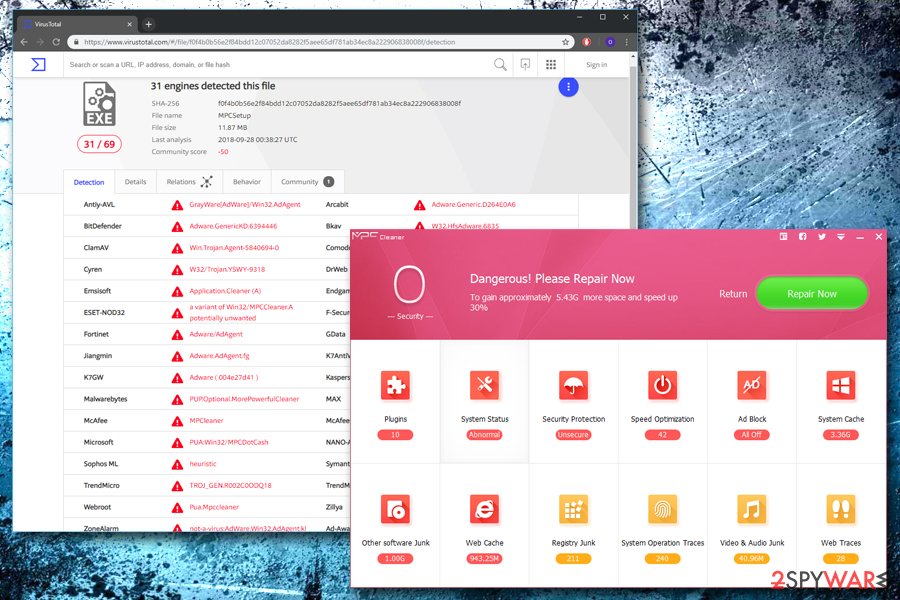Open Security Protection umbrella icon
This screenshot has height=600, width=900.
coord(573,385)
